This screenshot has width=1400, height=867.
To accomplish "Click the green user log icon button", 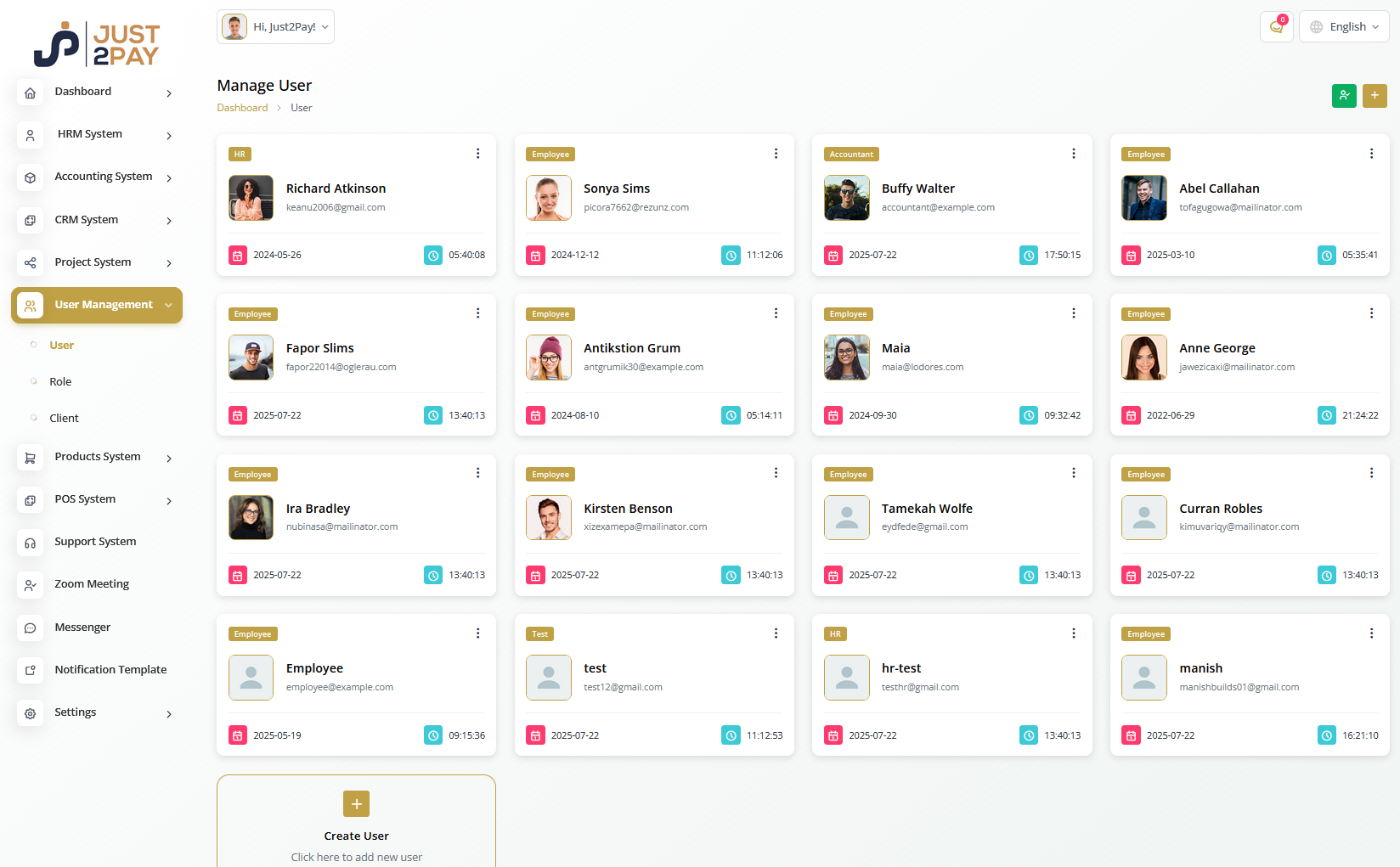I will click(x=1344, y=96).
